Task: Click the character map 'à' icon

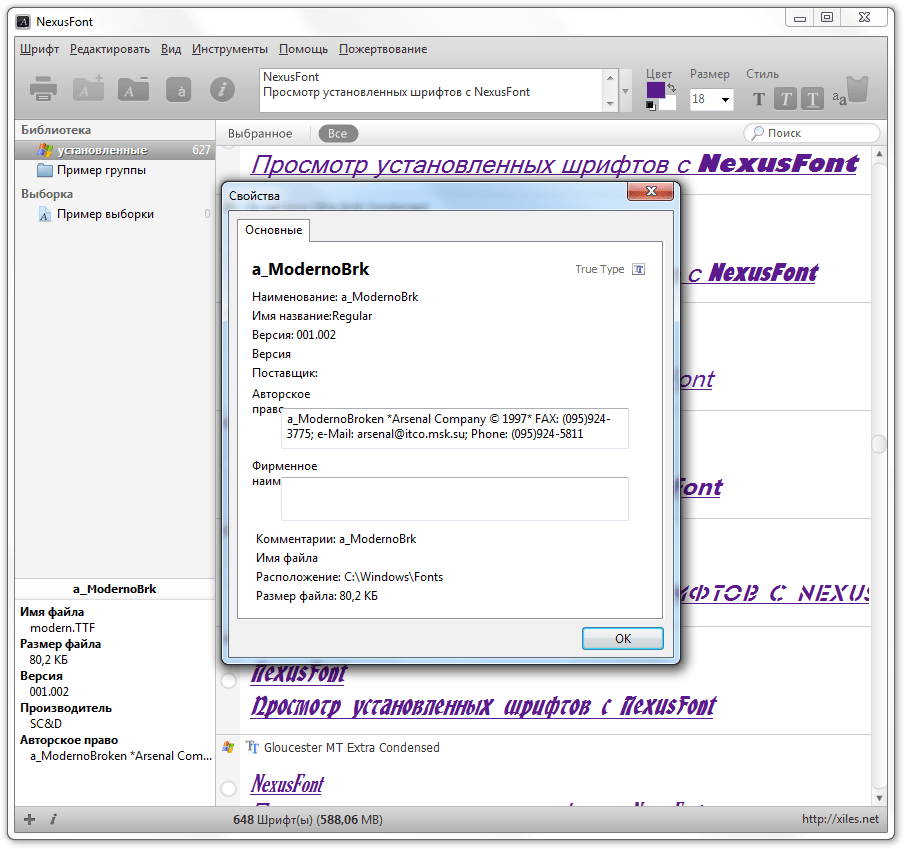Action: [179, 89]
